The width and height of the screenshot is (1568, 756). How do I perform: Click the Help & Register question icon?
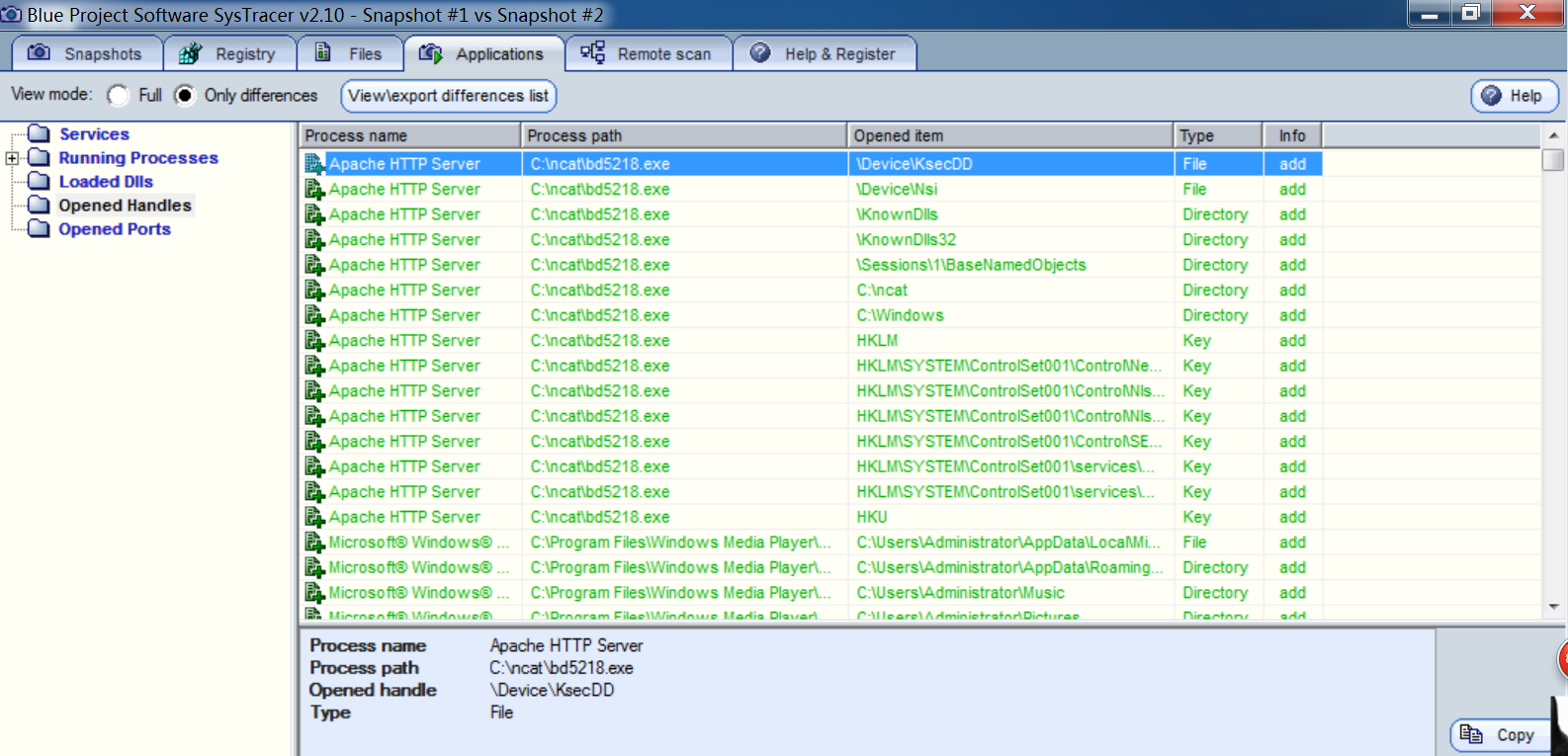tap(759, 52)
